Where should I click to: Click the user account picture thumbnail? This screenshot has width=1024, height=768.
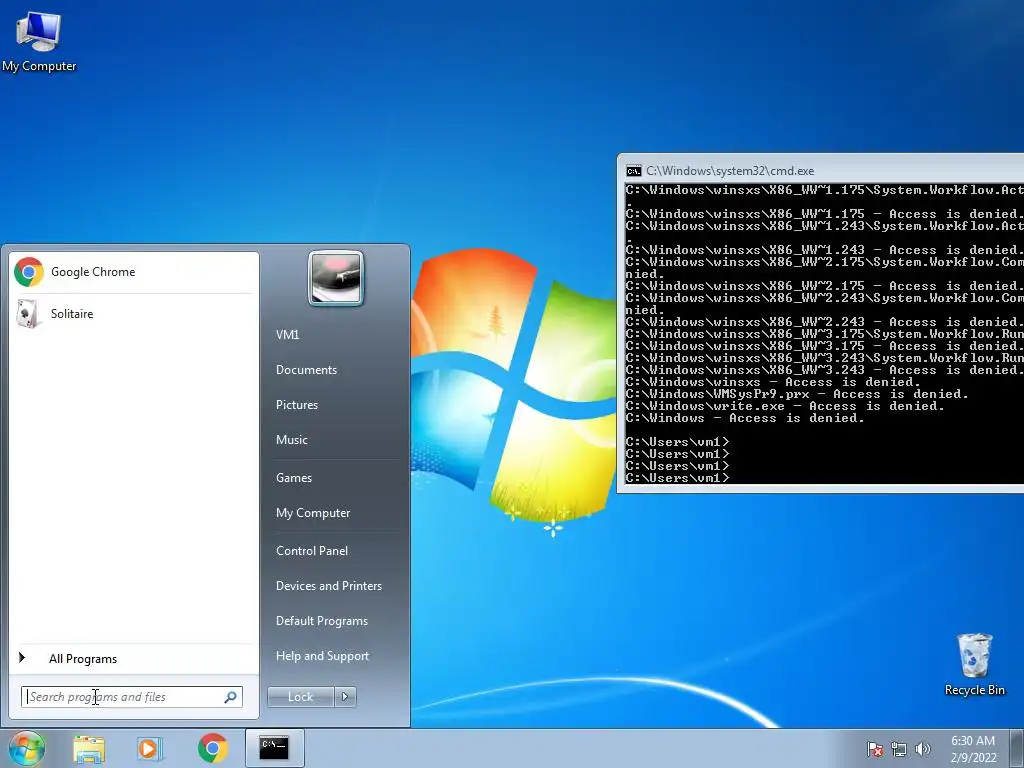click(x=336, y=278)
